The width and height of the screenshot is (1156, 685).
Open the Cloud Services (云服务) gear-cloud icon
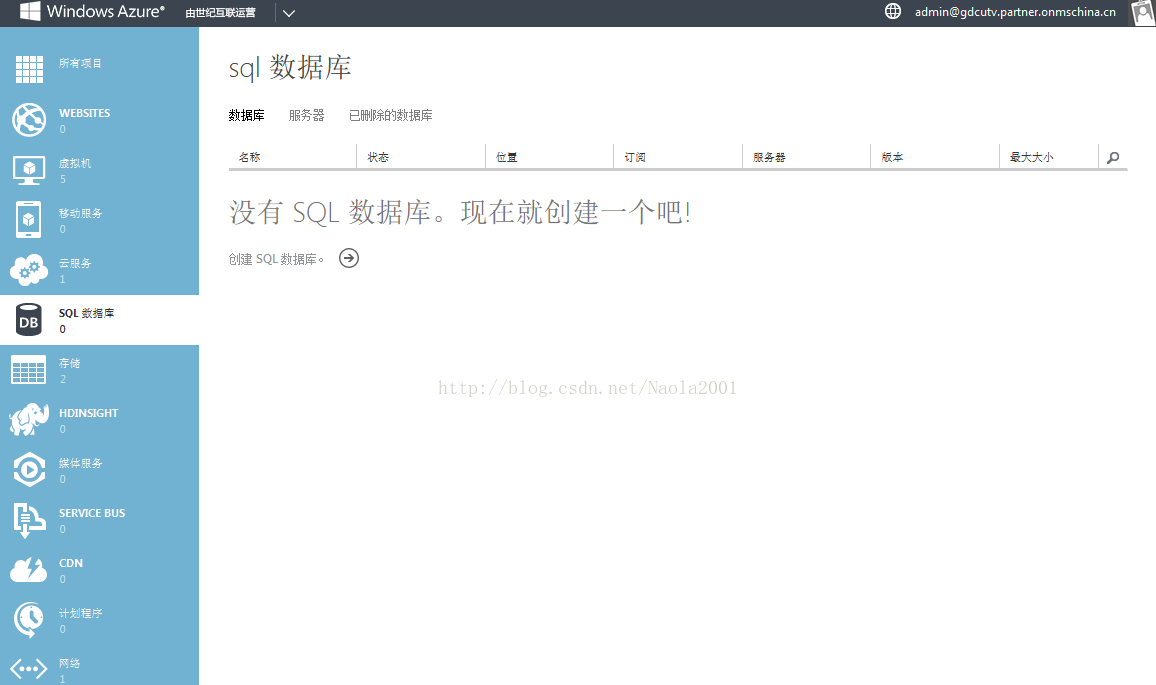coord(29,270)
